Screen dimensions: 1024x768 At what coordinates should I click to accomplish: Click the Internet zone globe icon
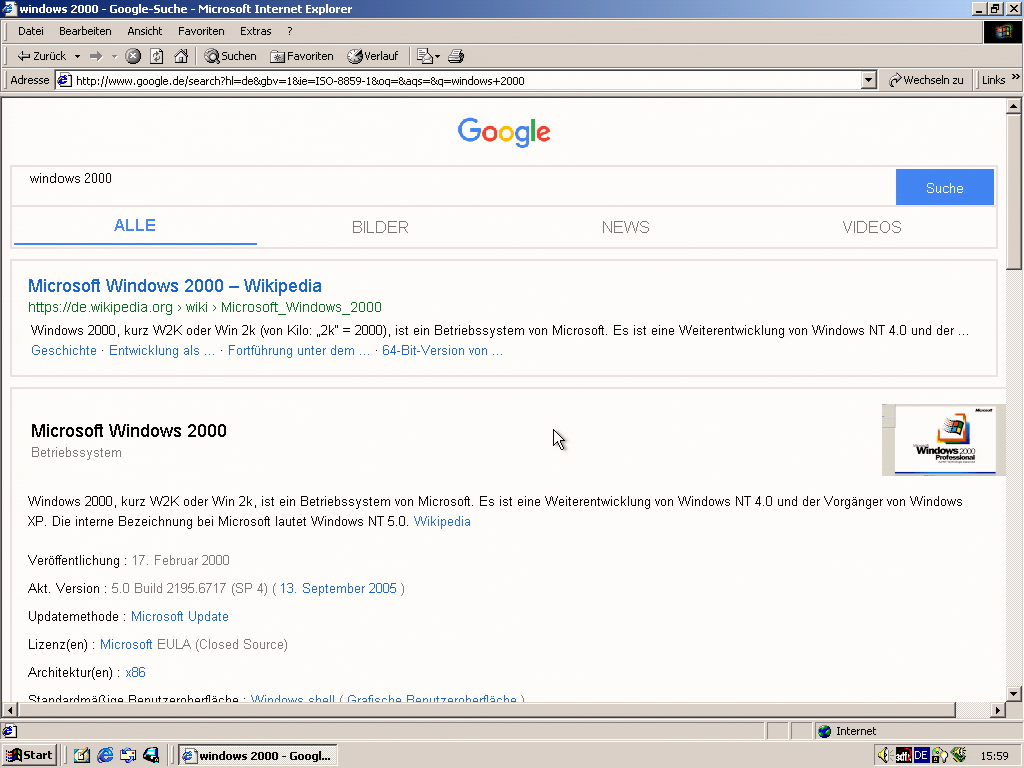(x=825, y=731)
